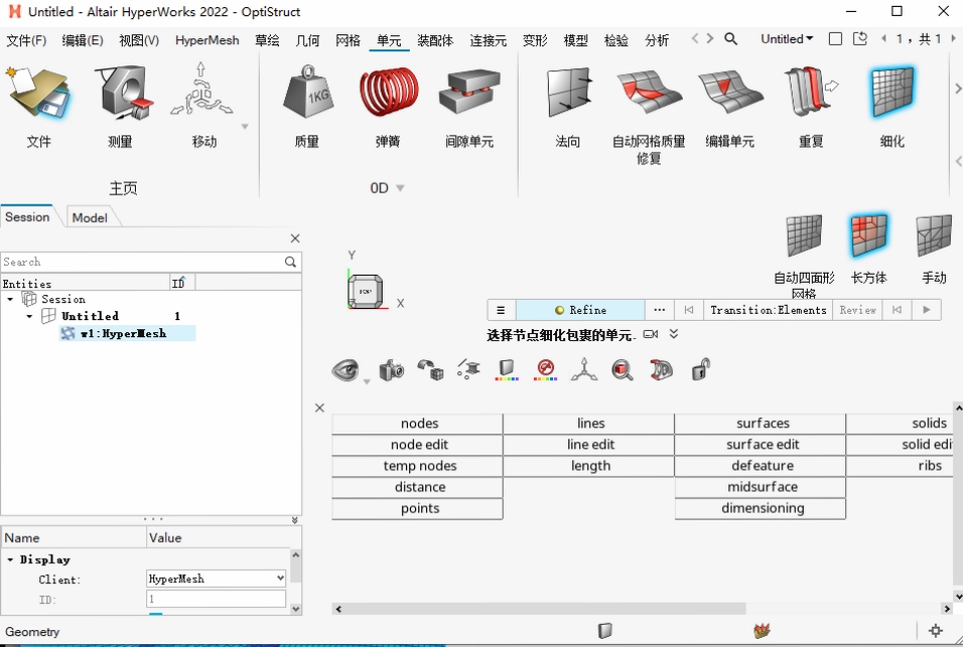Screen dimensions: 963x647
Task: Open the 视图(V) menu
Action: (x=139, y=41)
